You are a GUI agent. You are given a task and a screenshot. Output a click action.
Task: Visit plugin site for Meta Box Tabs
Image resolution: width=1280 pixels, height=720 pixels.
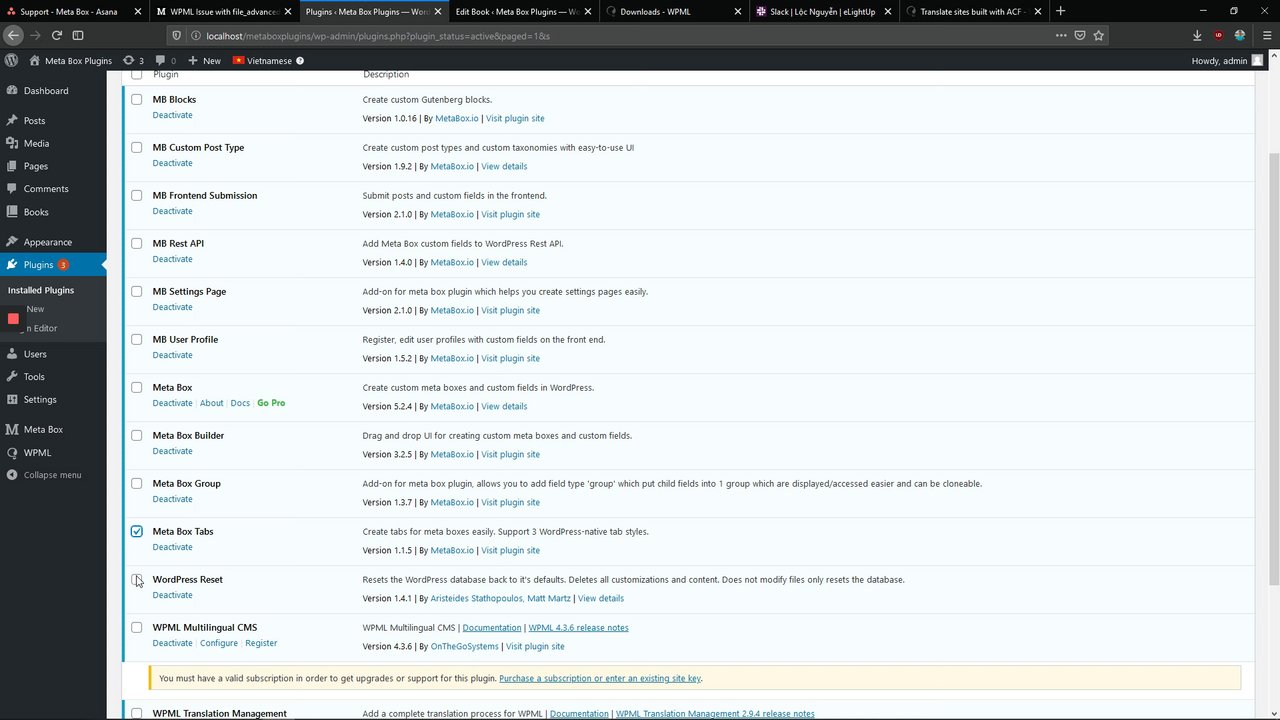click(x=510, y=550)
